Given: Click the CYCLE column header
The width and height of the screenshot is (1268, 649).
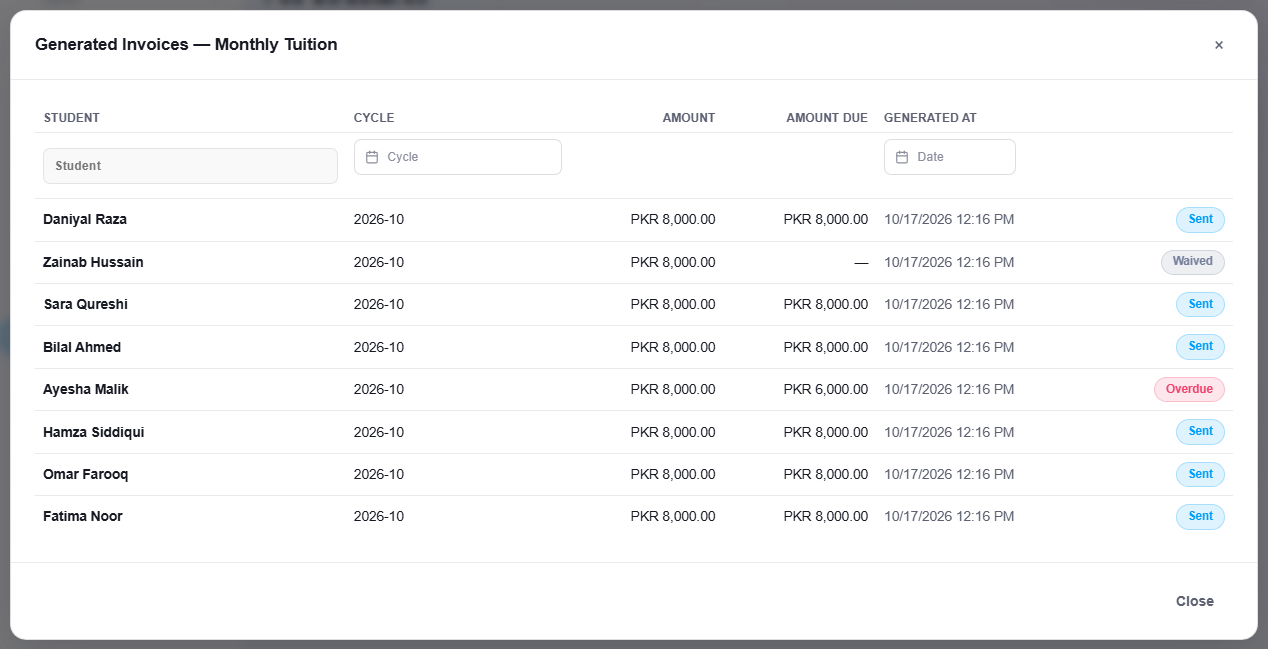Looking at the screenshot, I should [374, 118].
